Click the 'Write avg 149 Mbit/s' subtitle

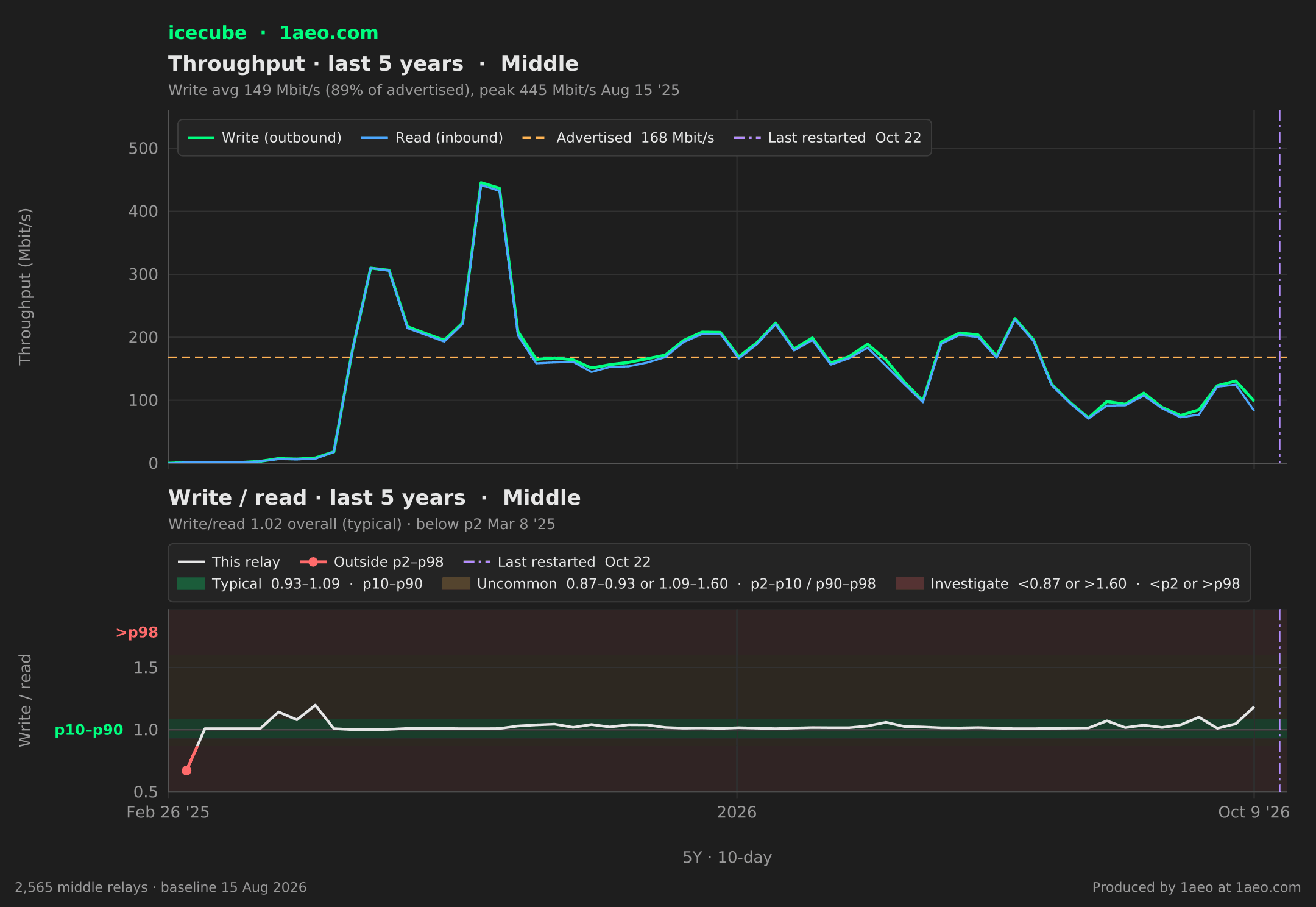coord(423,90)
